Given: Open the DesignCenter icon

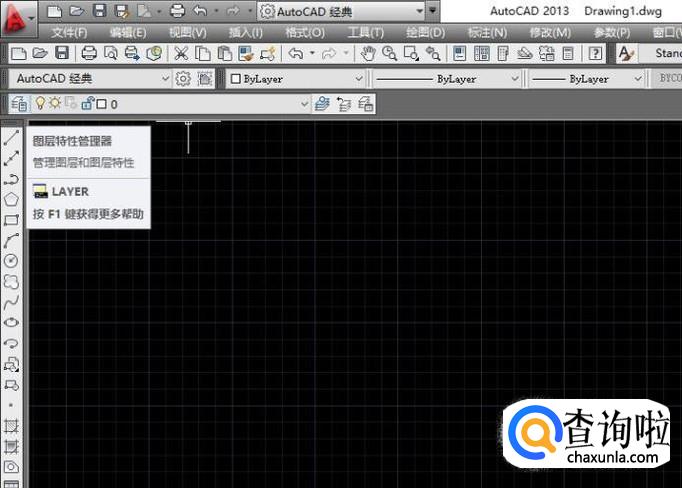Looking at the screenshot, I should click(x=481, y=54).
